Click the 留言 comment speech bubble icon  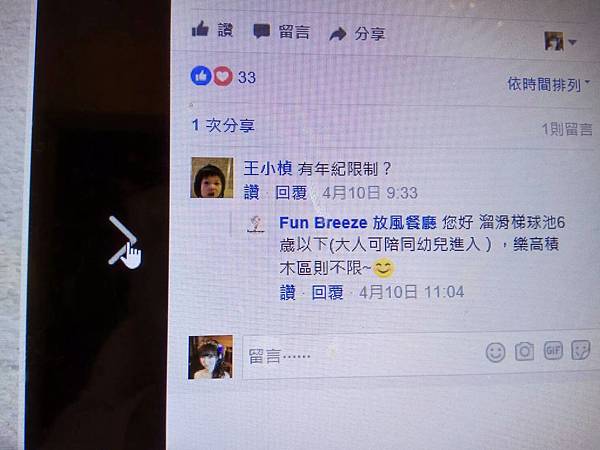(x=262, y=31)
